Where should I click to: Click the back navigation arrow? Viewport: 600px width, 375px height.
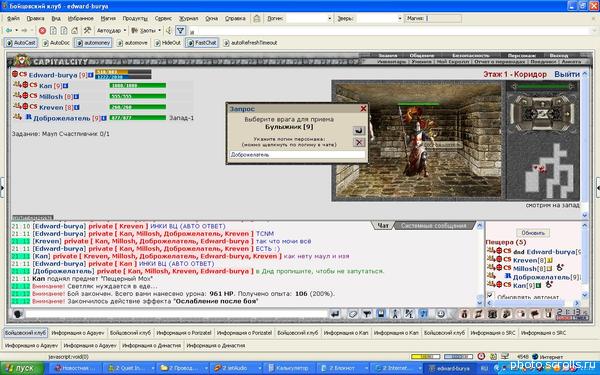8,31
